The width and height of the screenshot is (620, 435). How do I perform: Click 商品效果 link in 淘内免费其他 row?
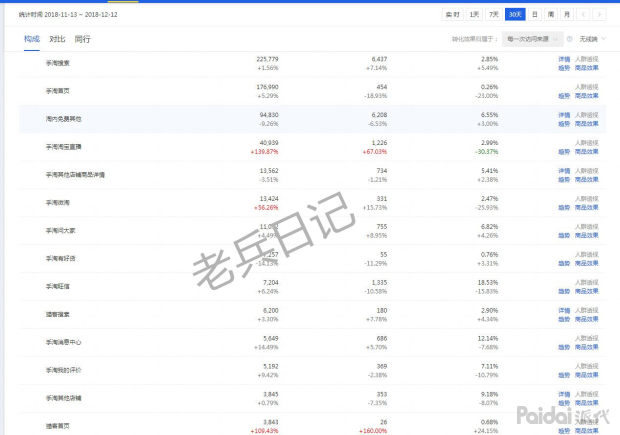point(586,124)
